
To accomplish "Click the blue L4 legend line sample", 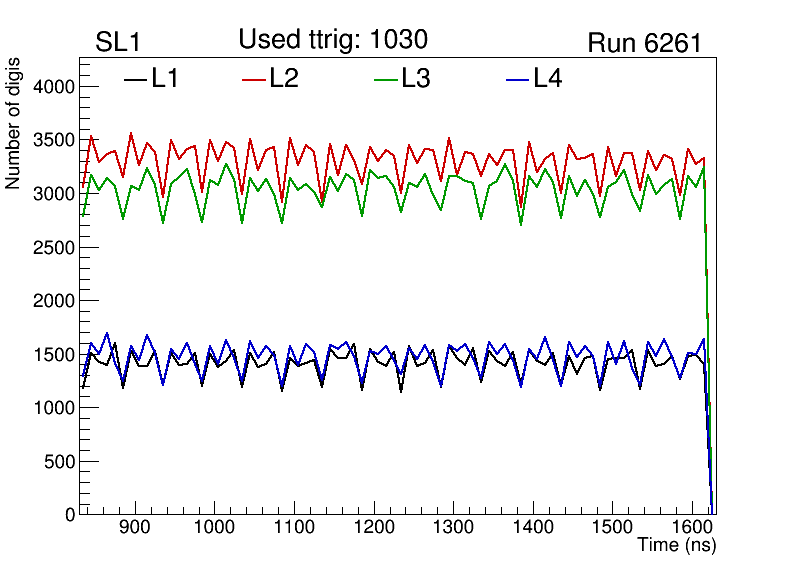I will (516, 79).
